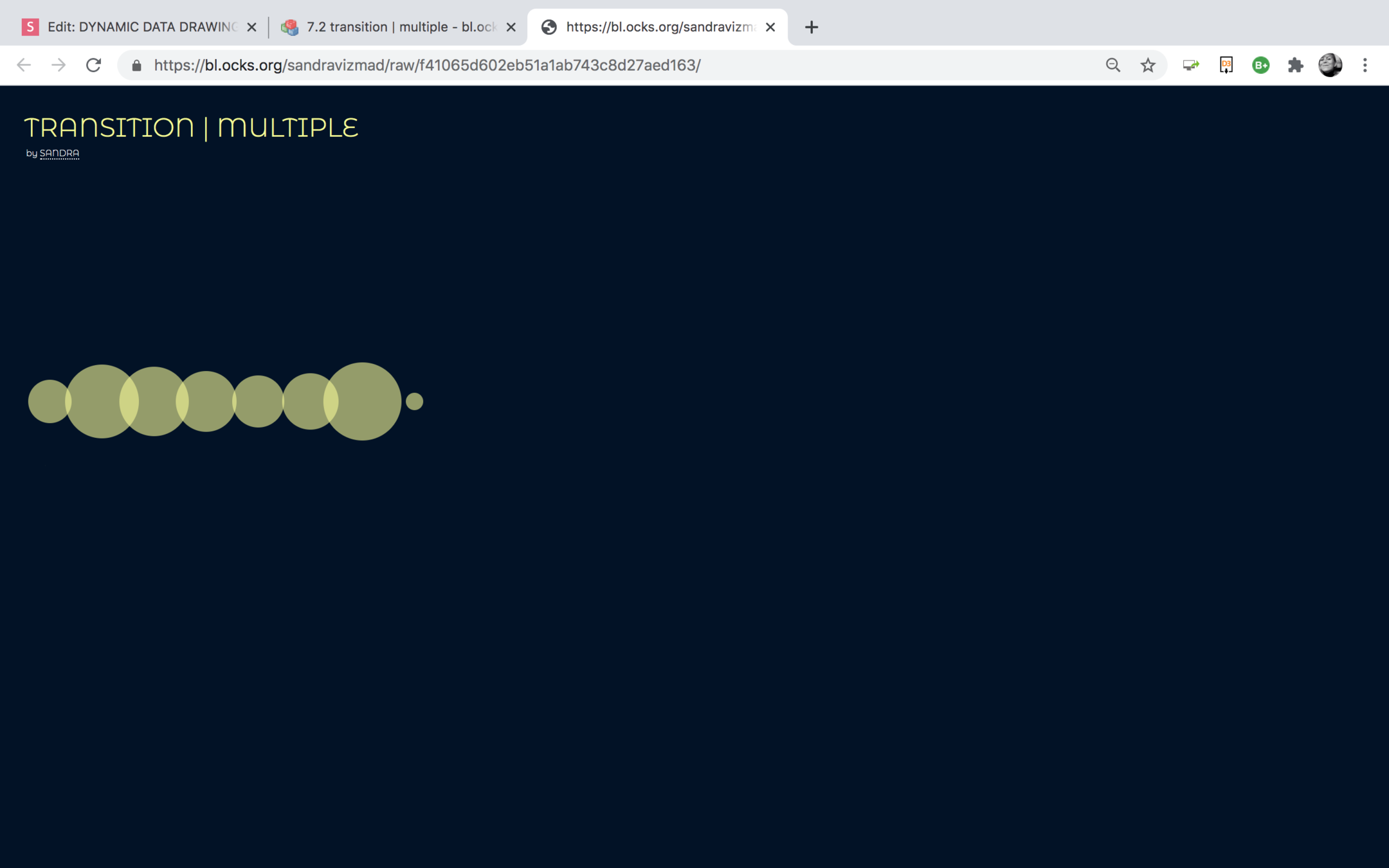Click the back navigation arrow
Screen dimensions: 1389x868
[x=24, y=65]
